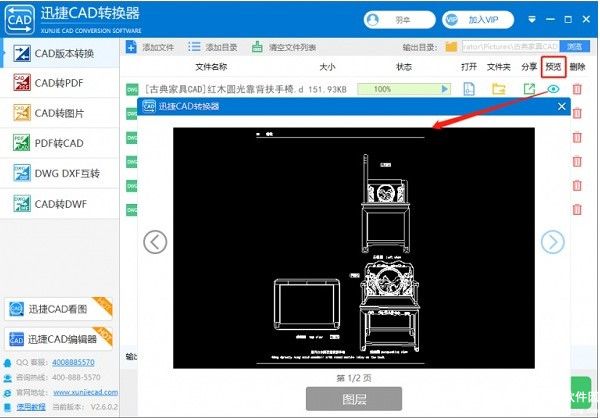Click the user account login button

399,20
